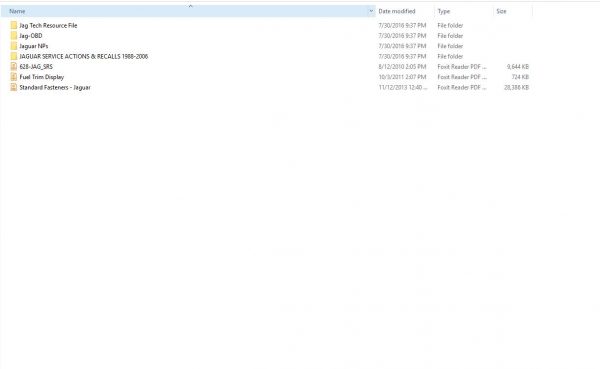
Task: Click the Jaguar NPs folder icon
Action: [14, 46]
